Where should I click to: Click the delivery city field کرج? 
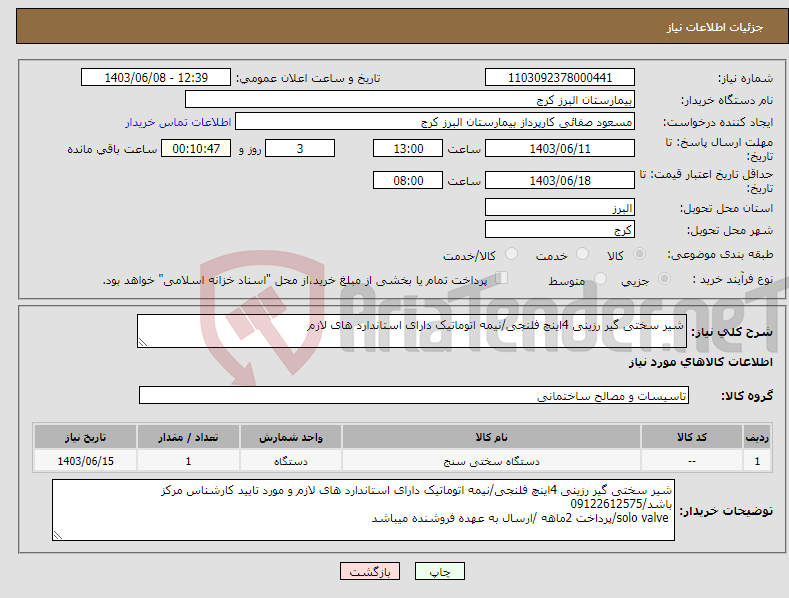pyautogui.click(x=560, y=230)
